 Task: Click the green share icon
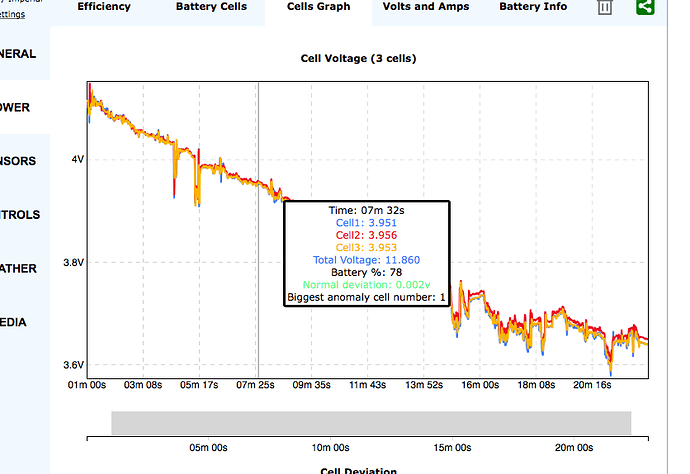(x=645, y=8)
